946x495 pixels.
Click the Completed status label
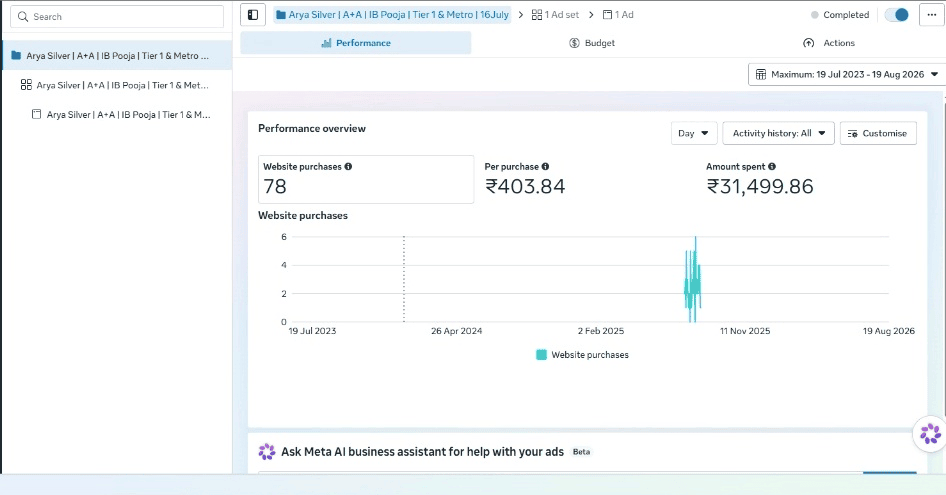coord(846,14)
